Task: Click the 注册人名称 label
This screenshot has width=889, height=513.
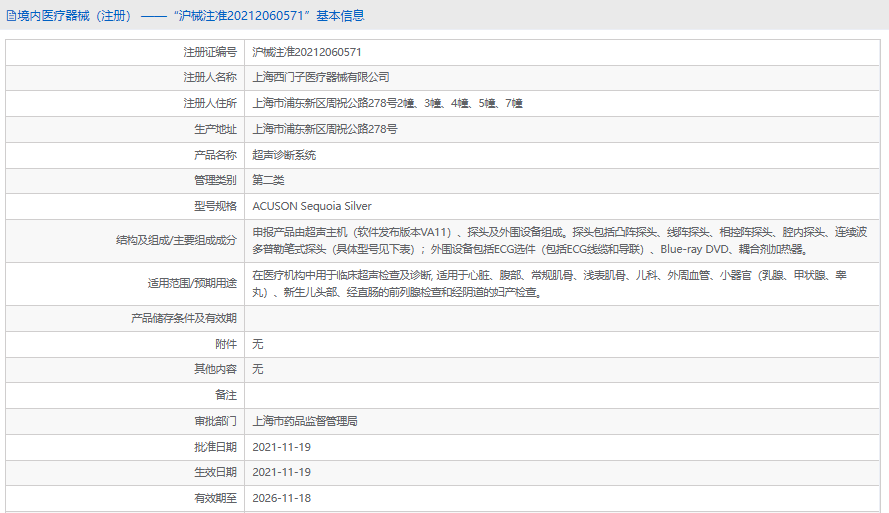Action: (210, 77)
